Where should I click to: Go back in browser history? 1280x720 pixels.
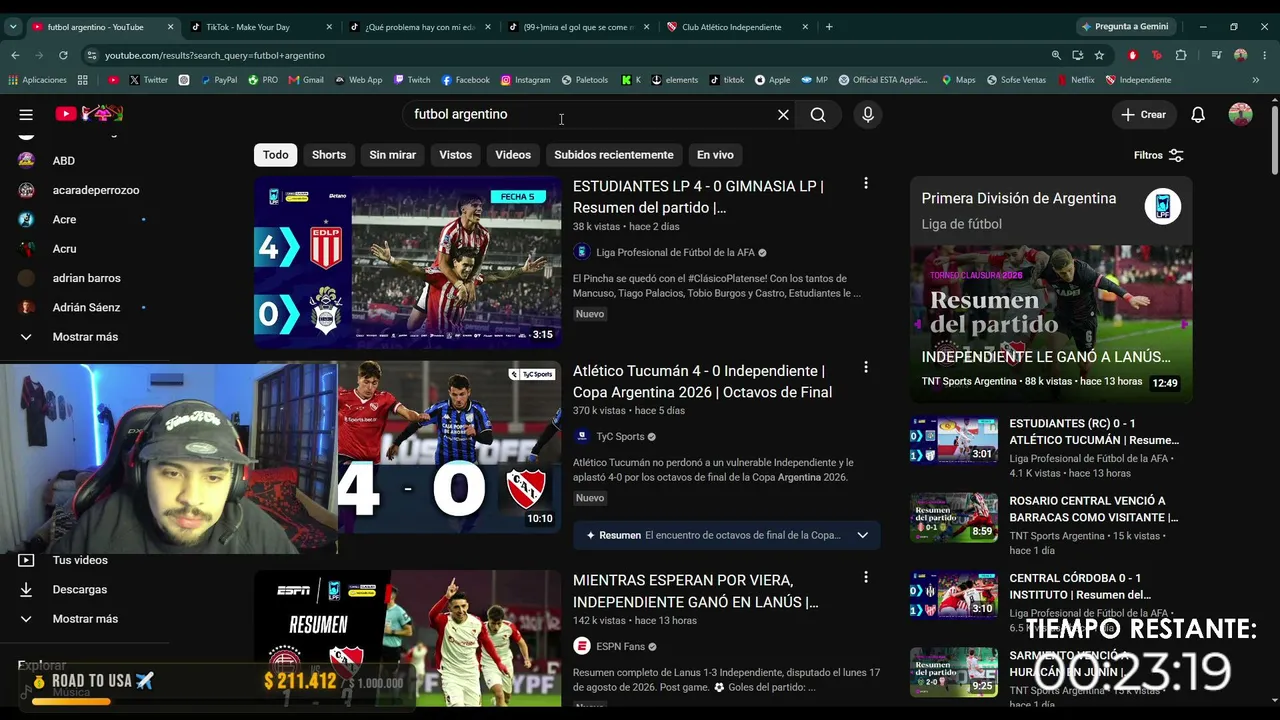tap(15, 55)
